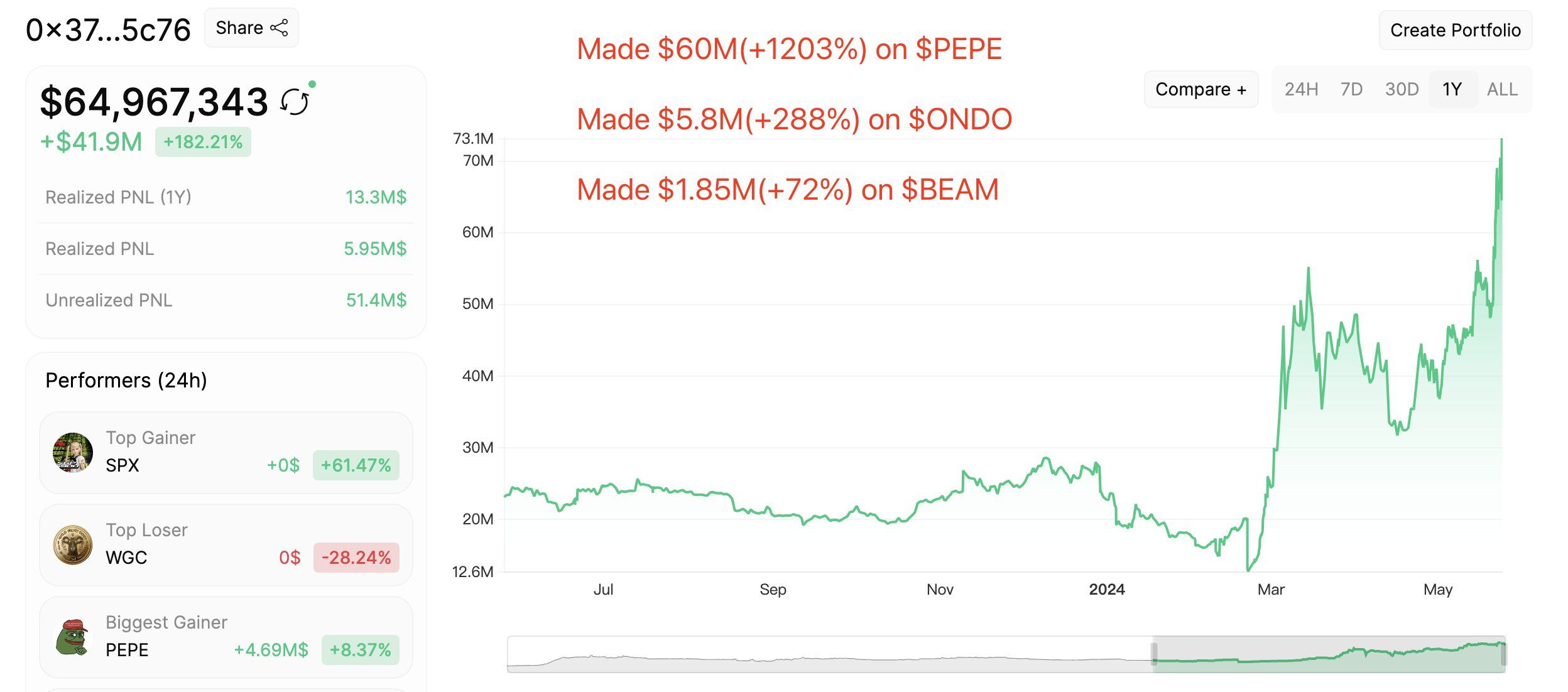The height and width of the screenshot is (692, 1568).
Task: Click the refresh balance icon
Action: click(295, 102)
